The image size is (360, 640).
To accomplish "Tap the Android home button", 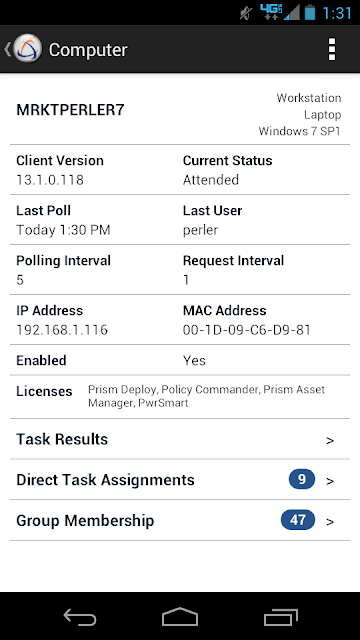I will click(180, 616).
